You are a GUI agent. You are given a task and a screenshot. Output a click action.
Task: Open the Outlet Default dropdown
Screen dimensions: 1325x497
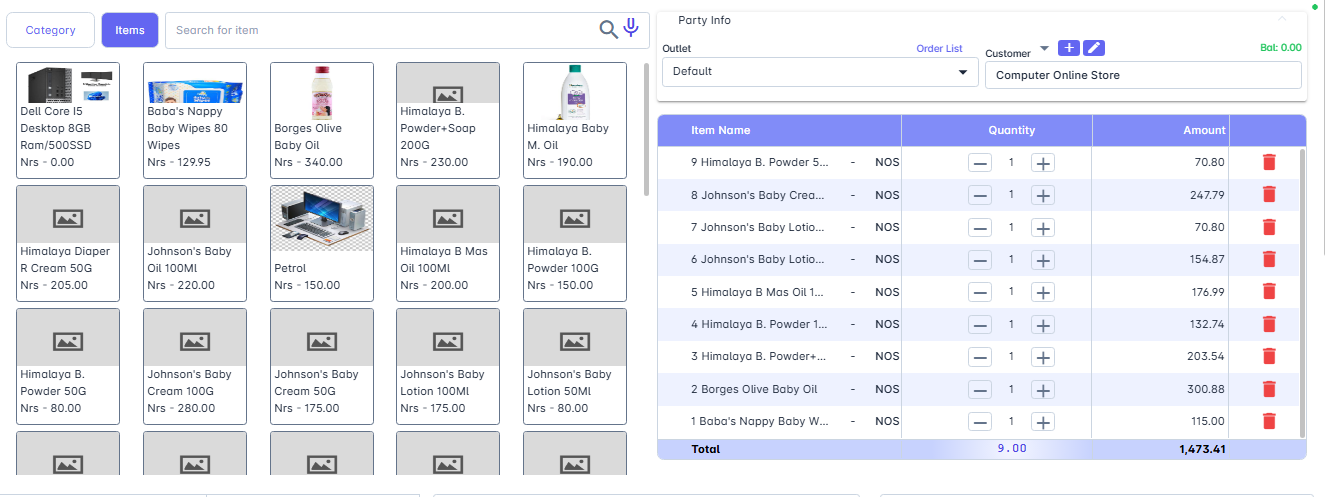pyautogui.click(x=820, y=72)
